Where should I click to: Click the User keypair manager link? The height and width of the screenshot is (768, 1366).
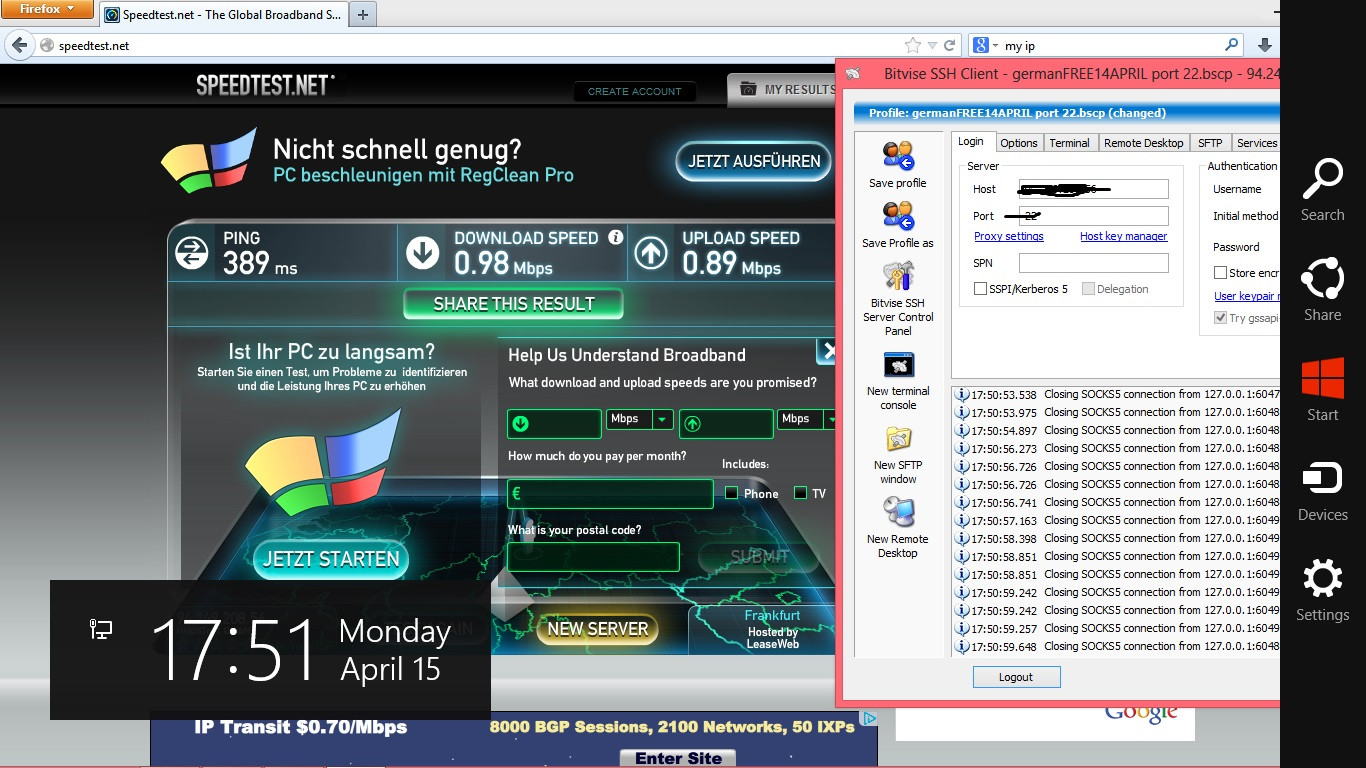[x=1246, y=296]
